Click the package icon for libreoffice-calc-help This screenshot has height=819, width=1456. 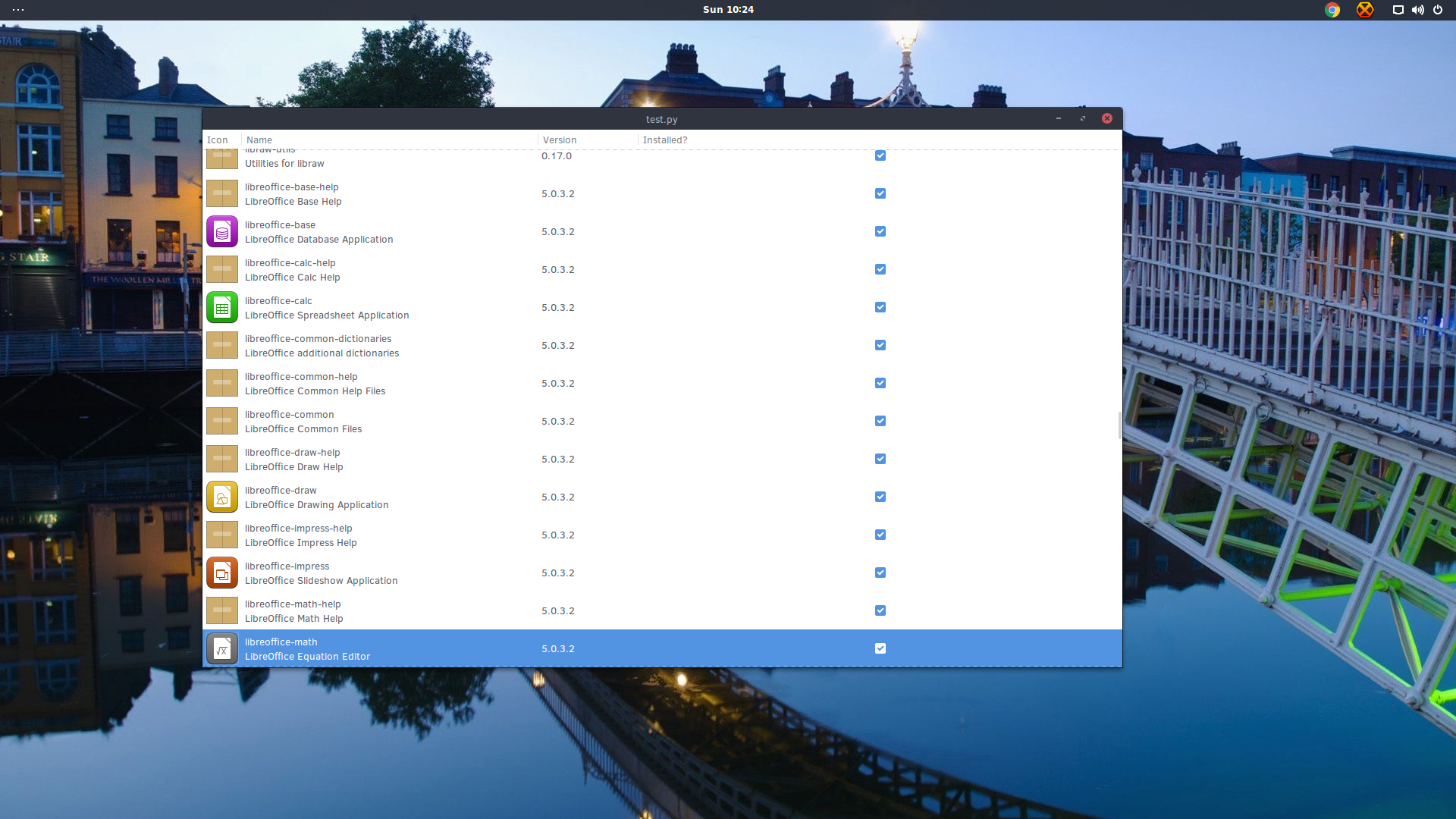pyautogui.click(x=222, y=269)
